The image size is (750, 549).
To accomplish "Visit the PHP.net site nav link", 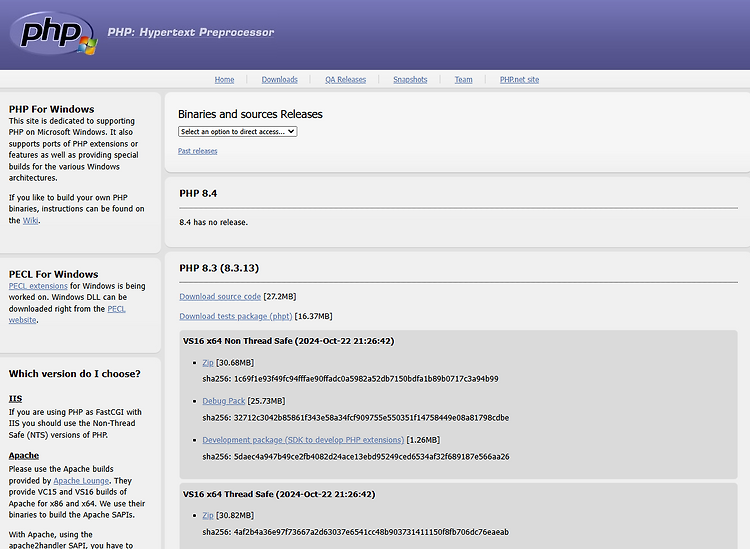I will click(x=519, y=79).
